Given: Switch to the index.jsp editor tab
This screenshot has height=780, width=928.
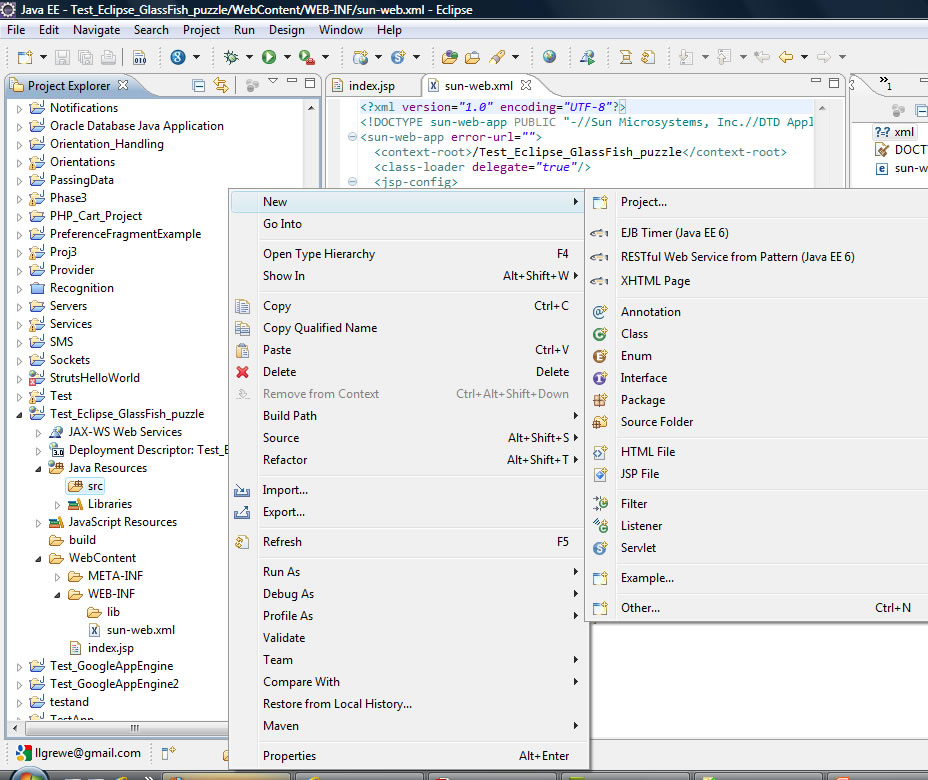Looking at the screenshot, I should point(373,85).
